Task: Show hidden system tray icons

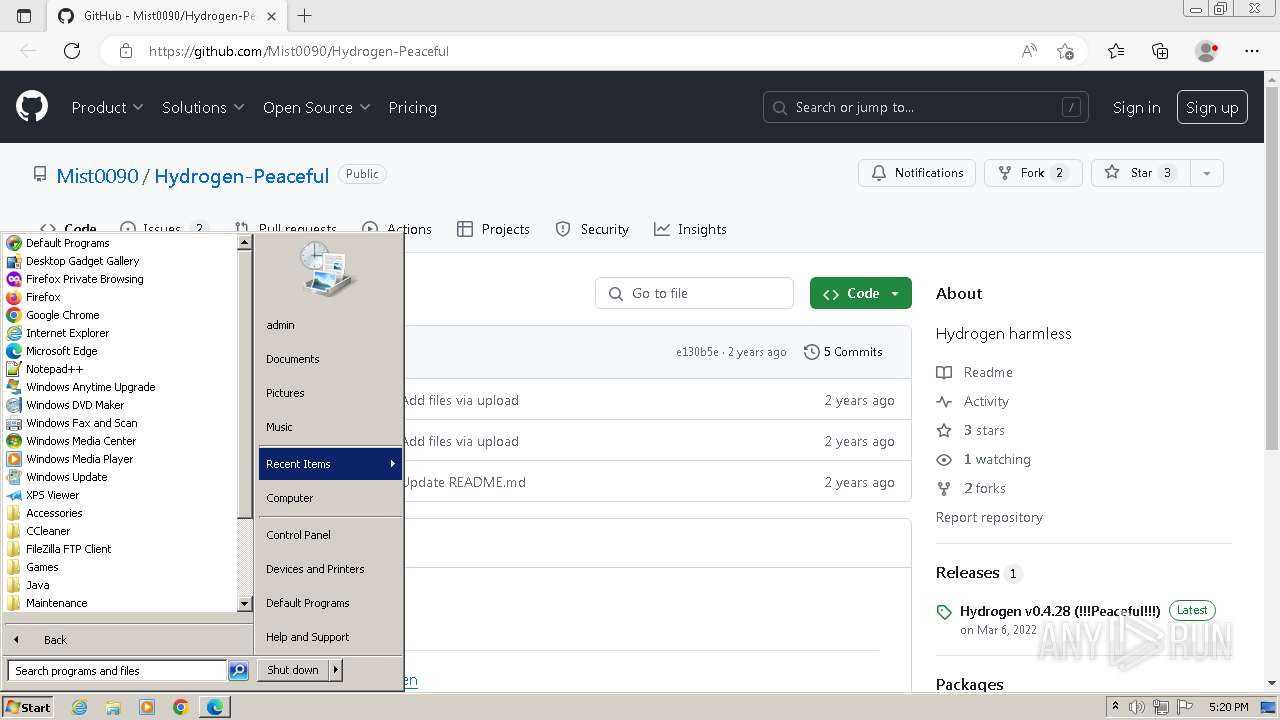Action: [1115, 707]
